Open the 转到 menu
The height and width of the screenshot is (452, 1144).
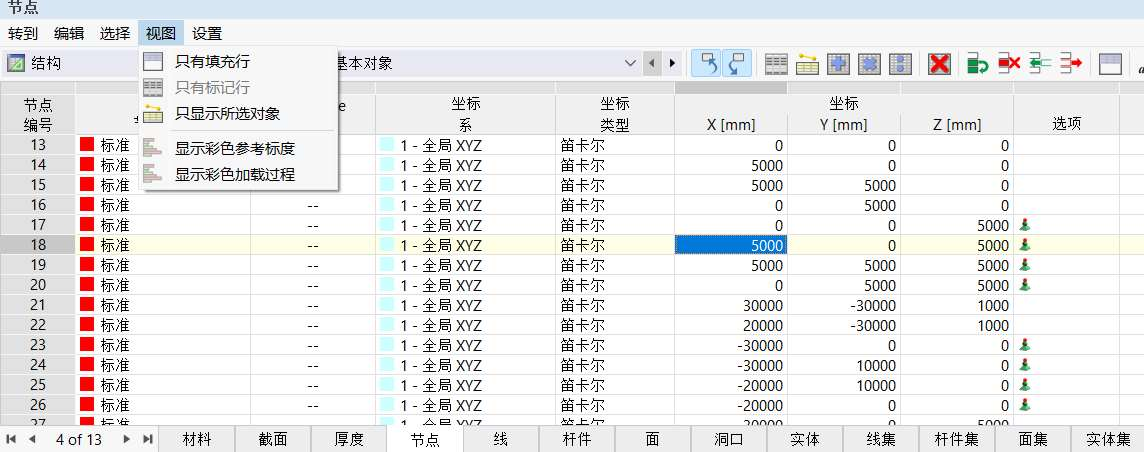click(23, 33)
